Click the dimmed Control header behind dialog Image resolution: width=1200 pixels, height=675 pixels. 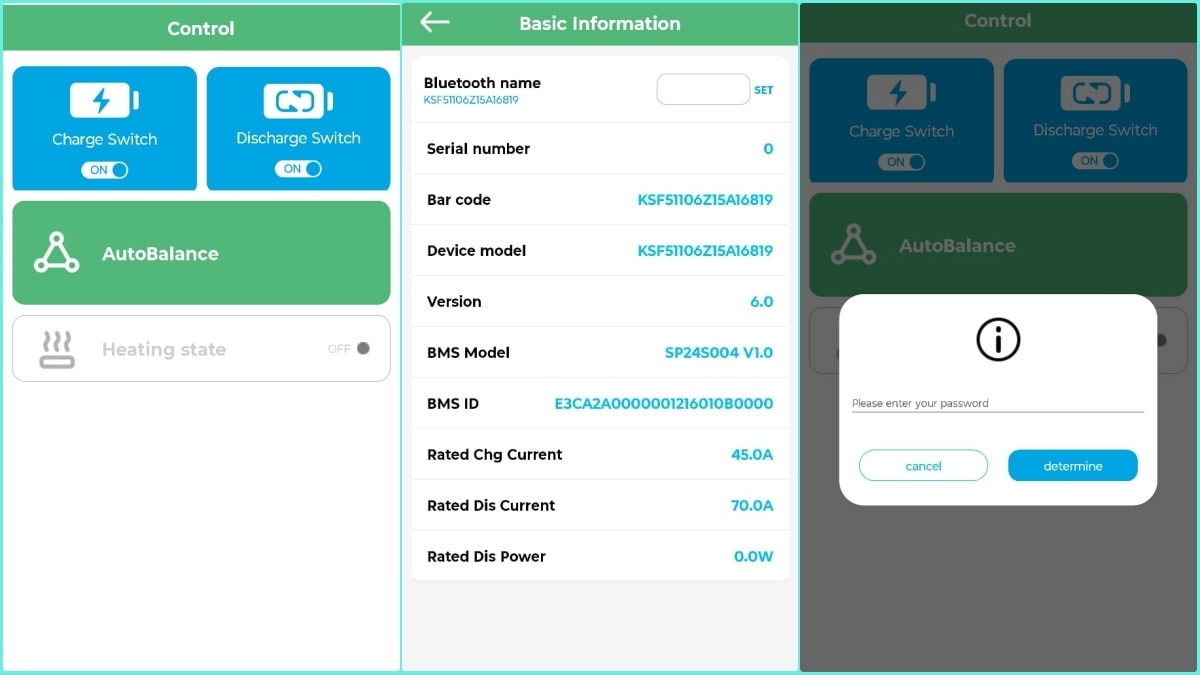click(998, 21)
